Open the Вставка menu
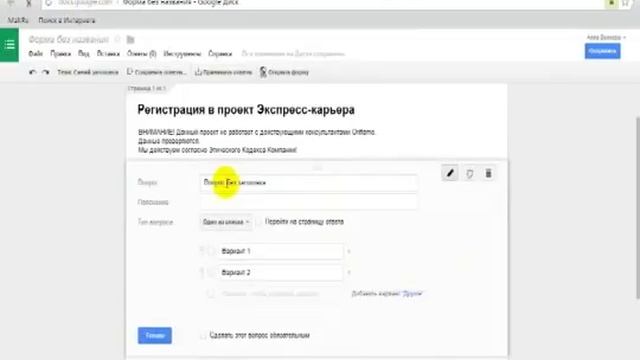Image resolution: width=640 pixels, height=360 pixels. coord(108,53)
